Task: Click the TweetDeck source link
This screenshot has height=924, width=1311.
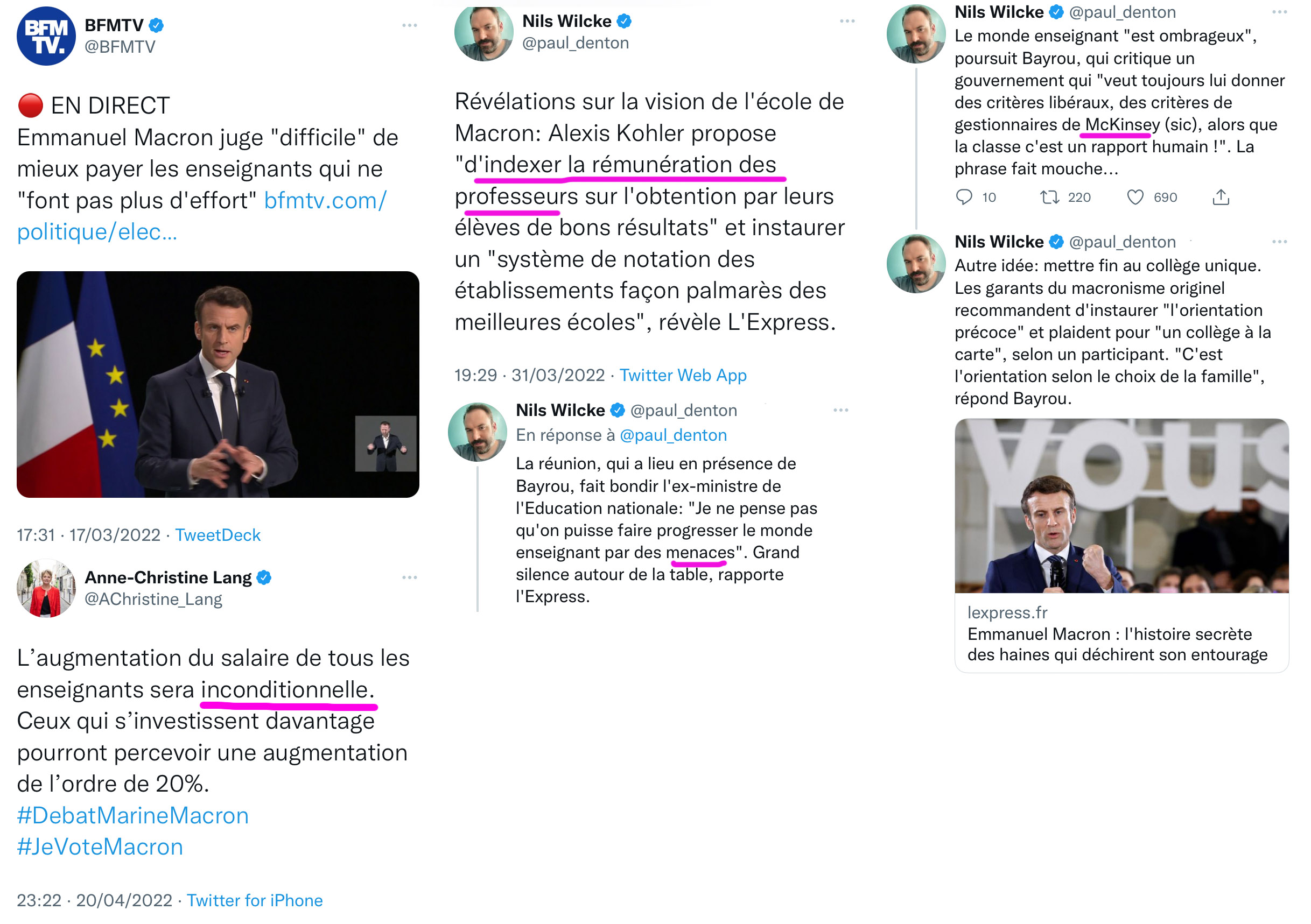Action: click(218, 535)
